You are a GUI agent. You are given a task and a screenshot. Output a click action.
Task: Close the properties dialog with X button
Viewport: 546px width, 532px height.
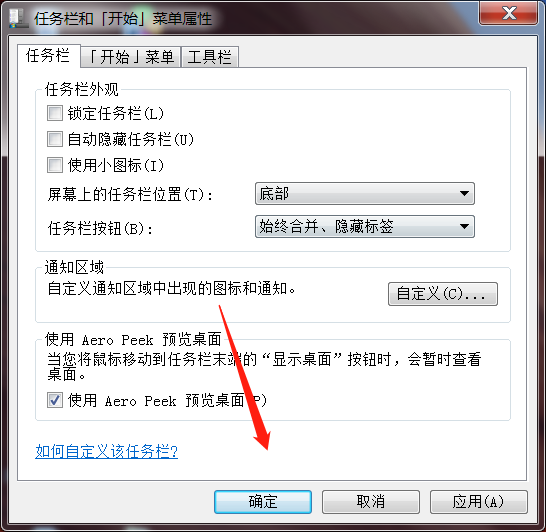click(x=509, y=13)
